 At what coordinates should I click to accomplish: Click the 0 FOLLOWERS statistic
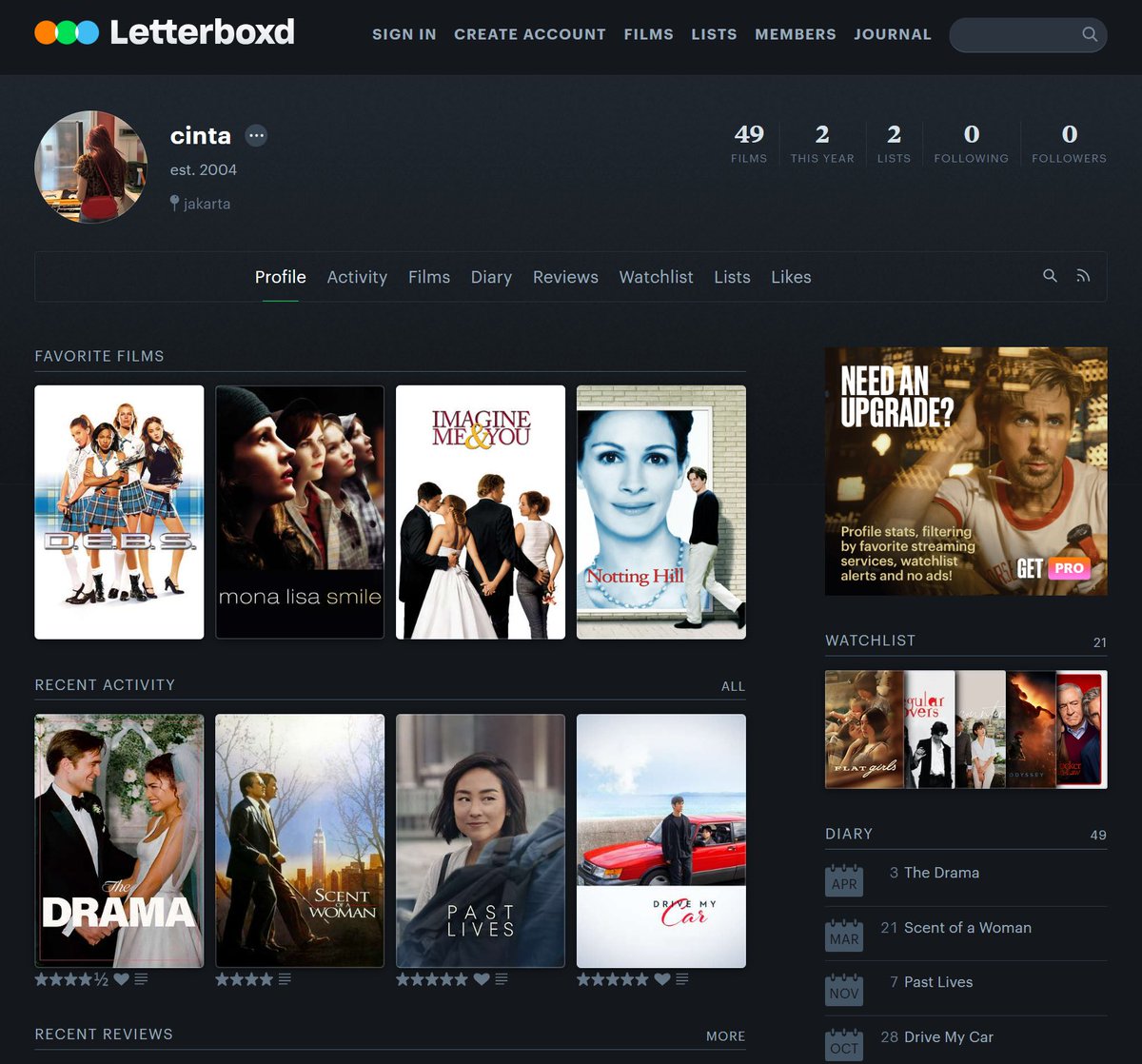[x=1070, y=144]
